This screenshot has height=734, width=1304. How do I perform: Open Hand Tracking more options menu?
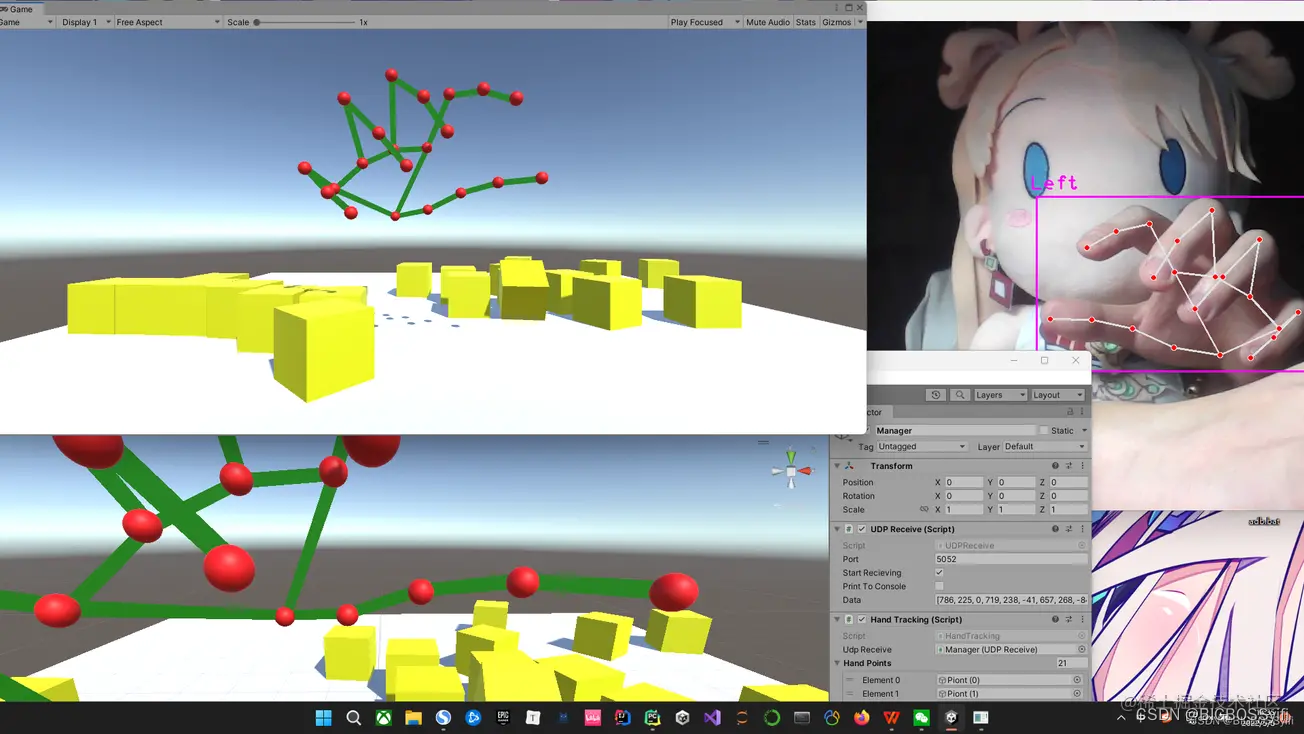click(1082, 620)
